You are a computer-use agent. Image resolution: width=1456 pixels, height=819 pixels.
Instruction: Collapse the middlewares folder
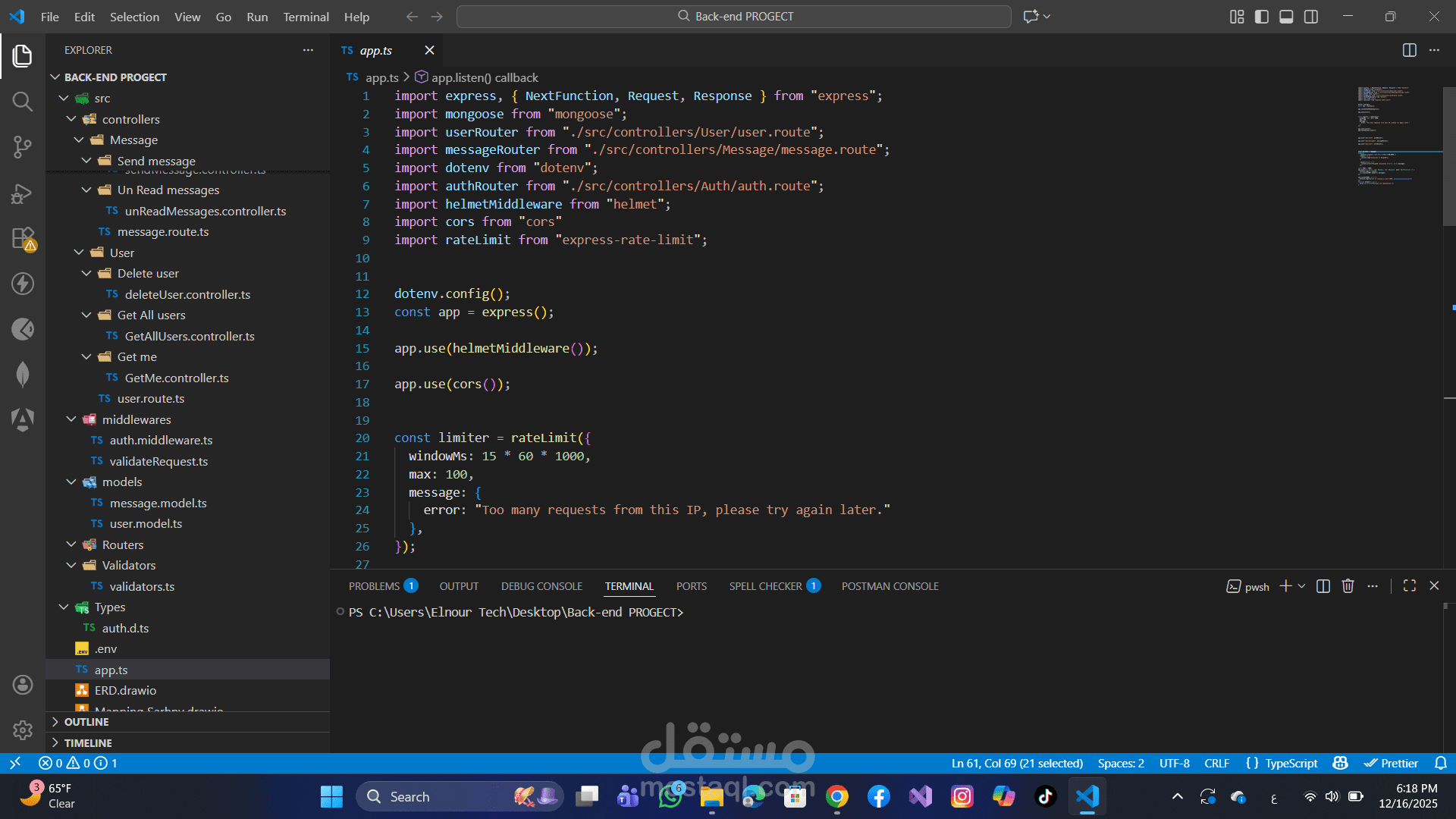(71, 419)
